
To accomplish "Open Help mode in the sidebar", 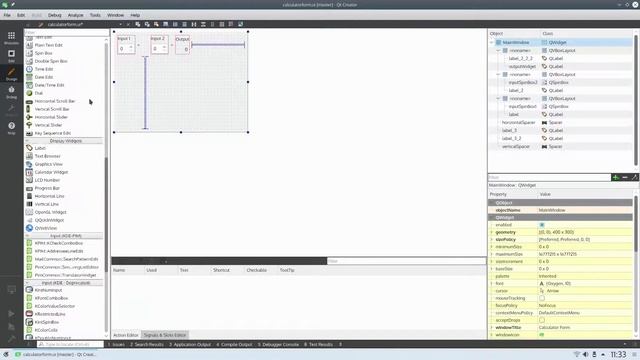I will (11, 128).
